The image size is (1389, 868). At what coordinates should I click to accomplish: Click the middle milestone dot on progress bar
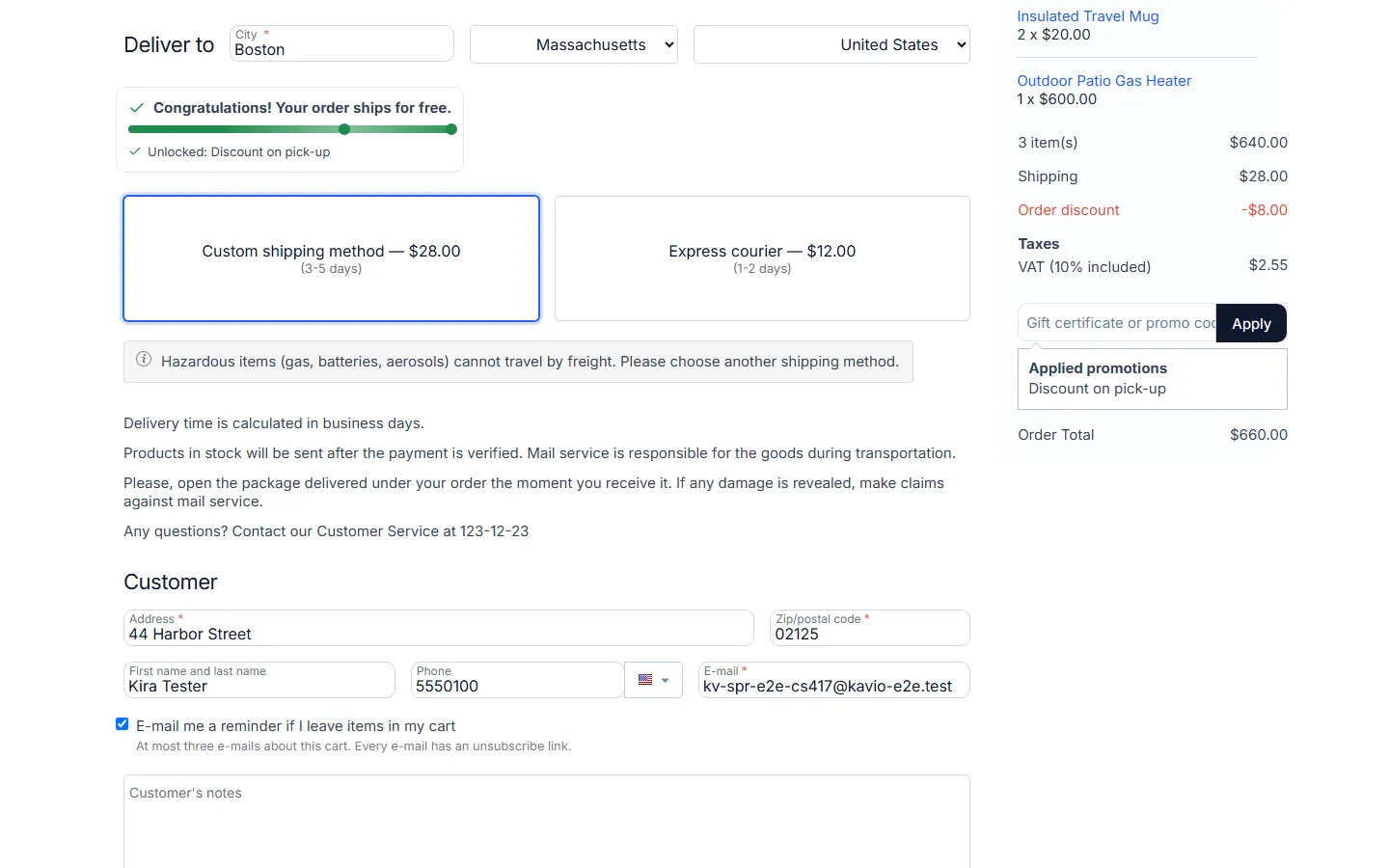(344, 129)
